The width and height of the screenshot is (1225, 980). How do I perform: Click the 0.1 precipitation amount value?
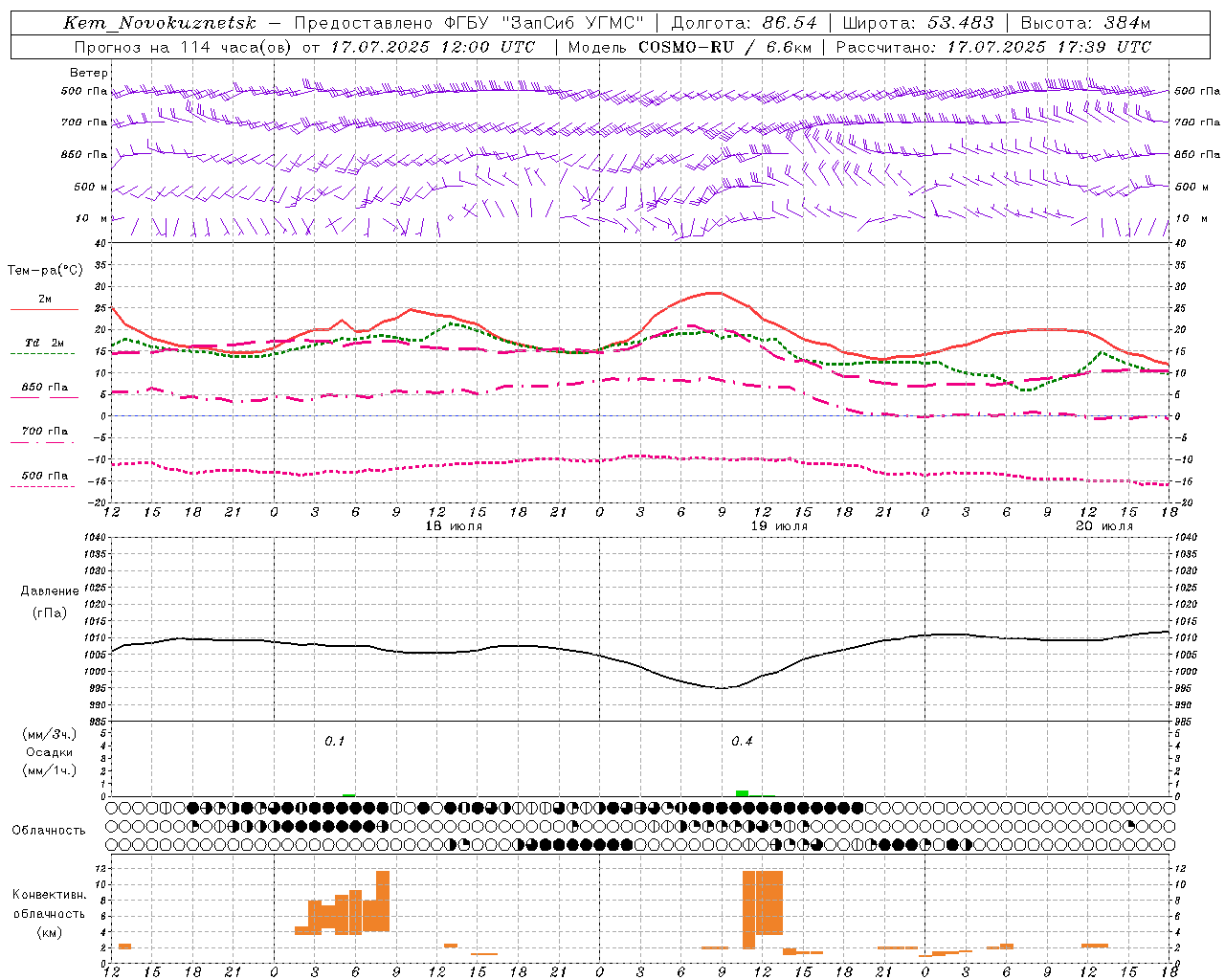tap(334, 742)
